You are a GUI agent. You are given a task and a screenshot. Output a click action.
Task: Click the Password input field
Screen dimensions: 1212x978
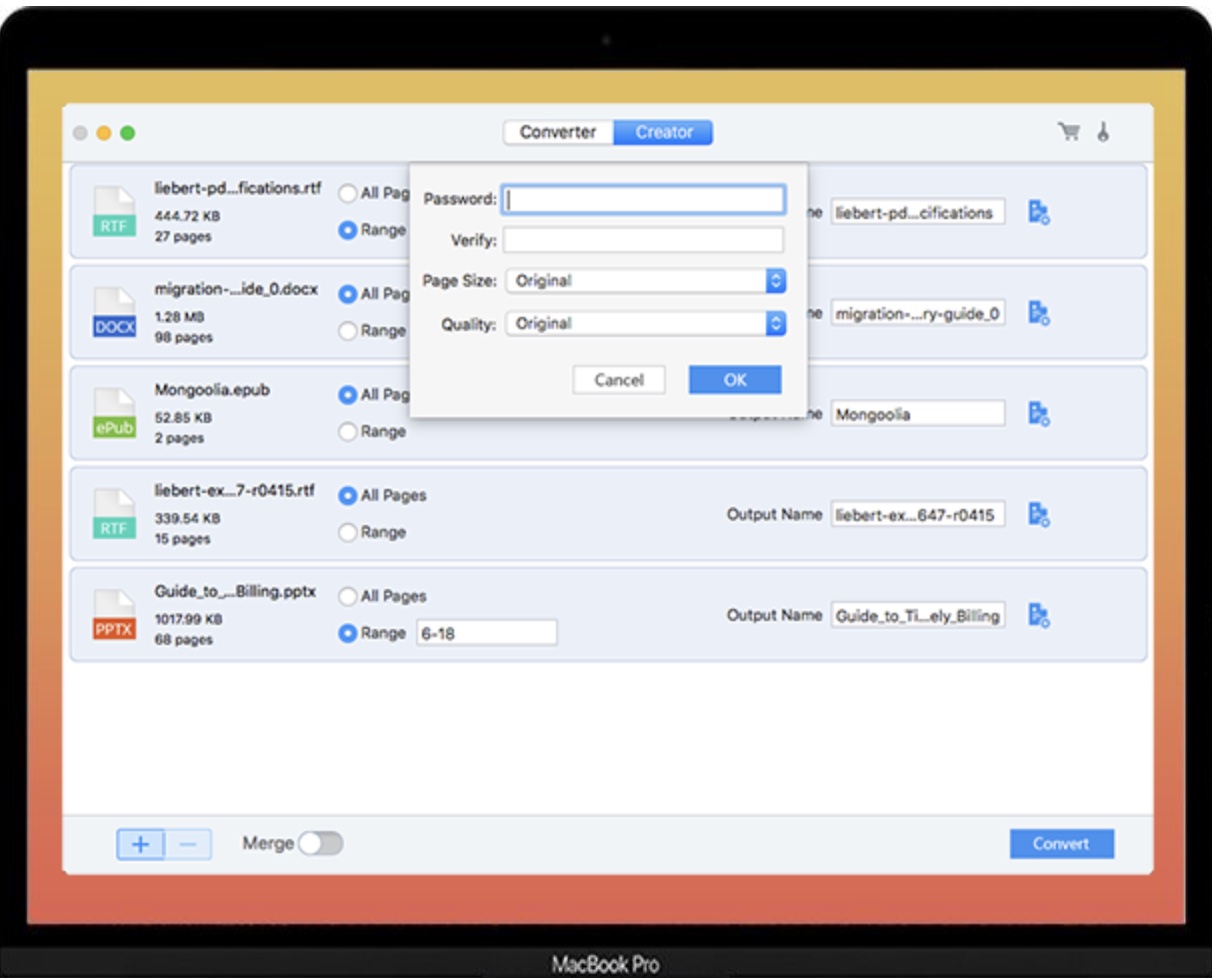point(644,200)
